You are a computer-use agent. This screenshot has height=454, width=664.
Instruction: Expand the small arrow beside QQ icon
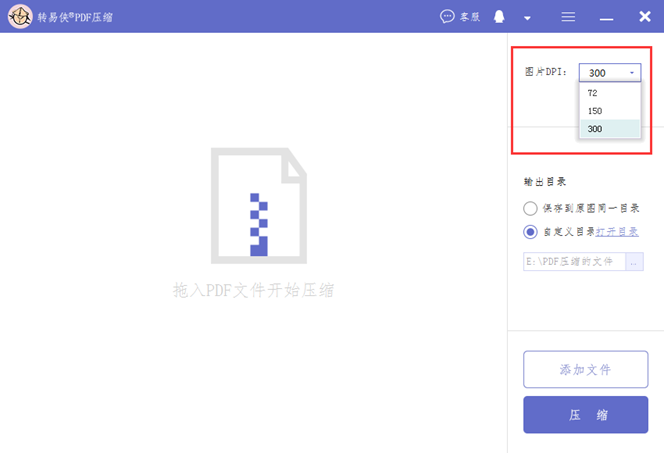pyautogui.click(x=527, y=18)
